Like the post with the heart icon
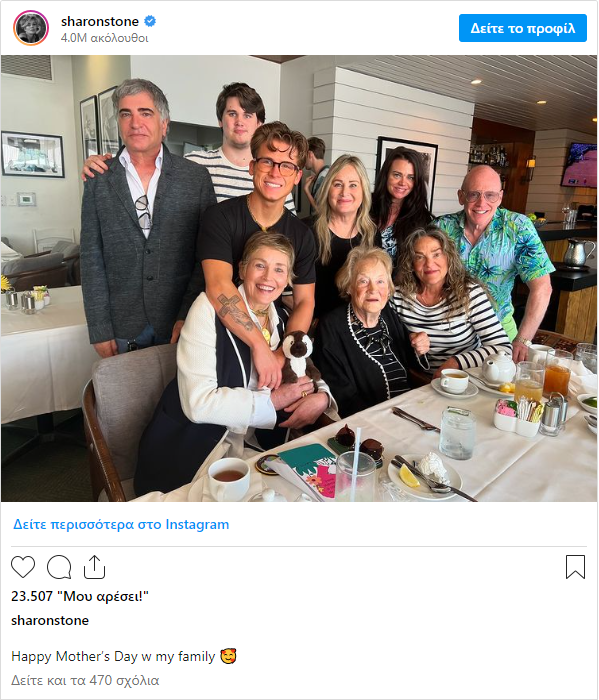The width and height of the screenshot is (599, 700). click(x=23, y=567)
